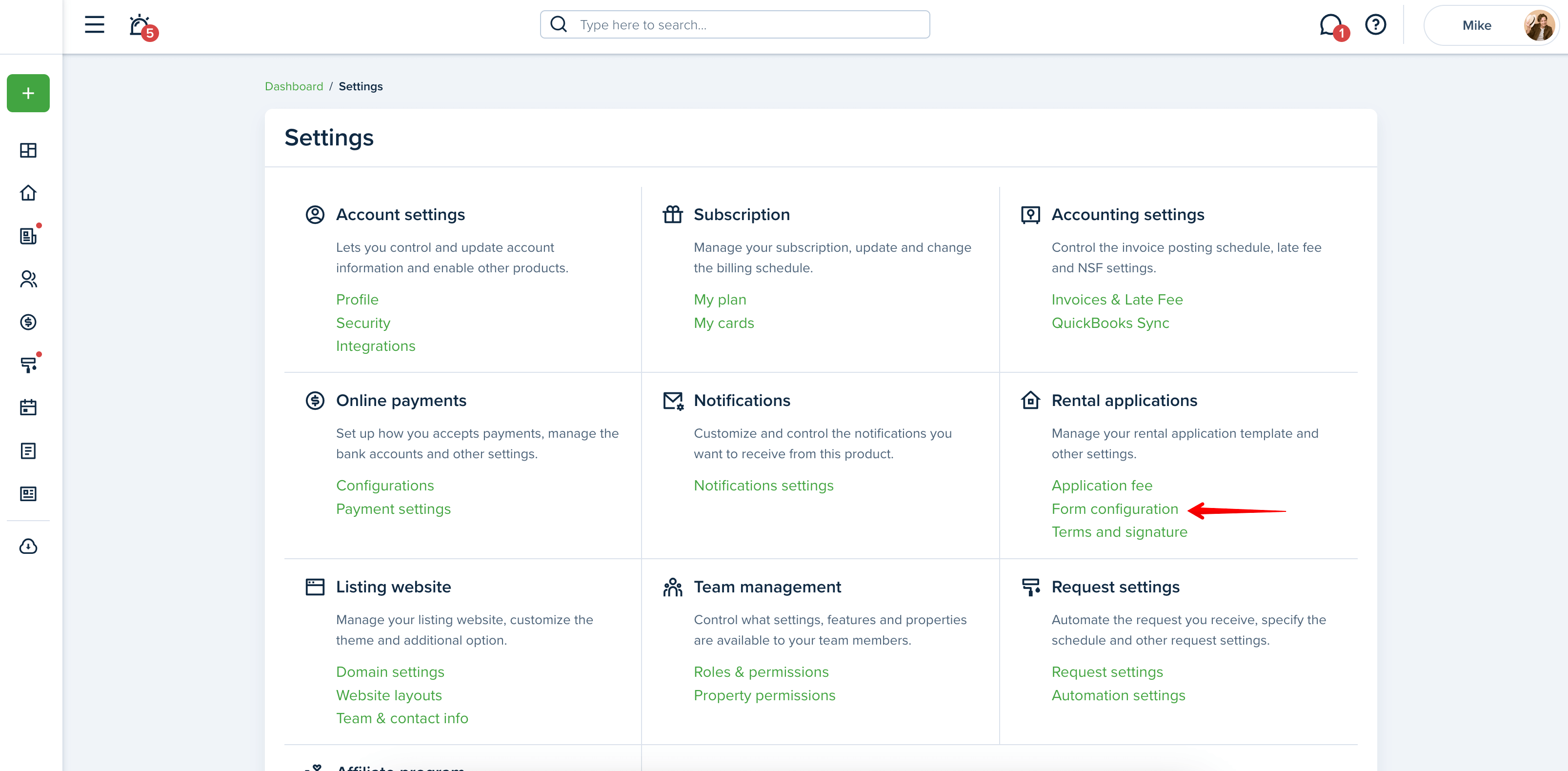Open Form configuration link
Image resolution: width=1568 pixels, height=771 pixels.
click(x=1114, y=508)
